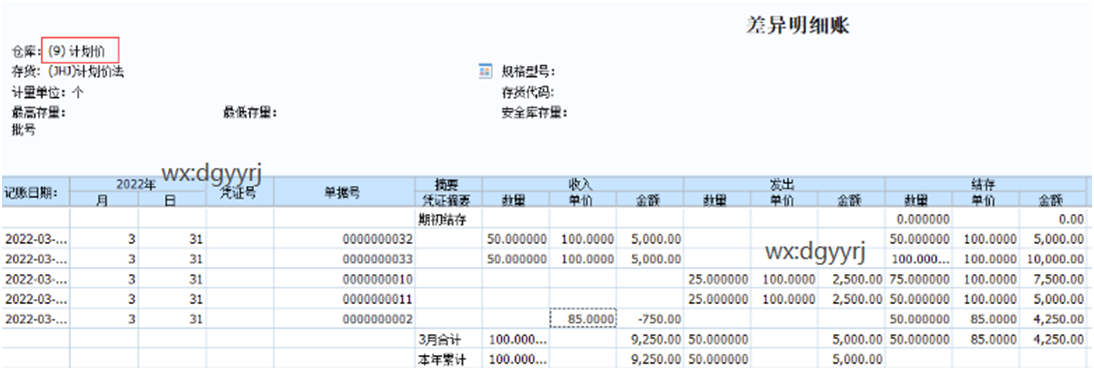Screen dimensions: 1094x370
Task: Click the 凭证摘要 column header
Action: 448,200
